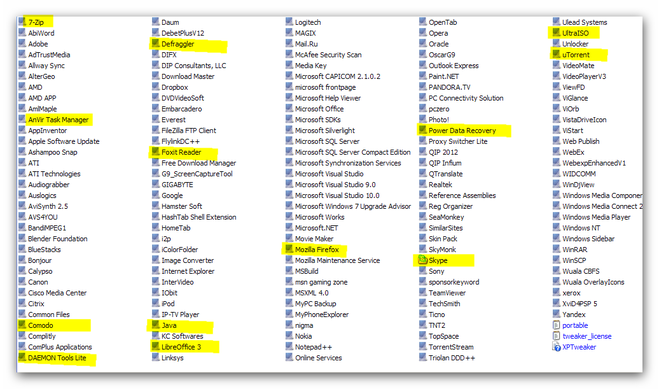Screen dimensions: 659x389
Task: Open the XPTweaker file link
Action: tap(579, 347)
